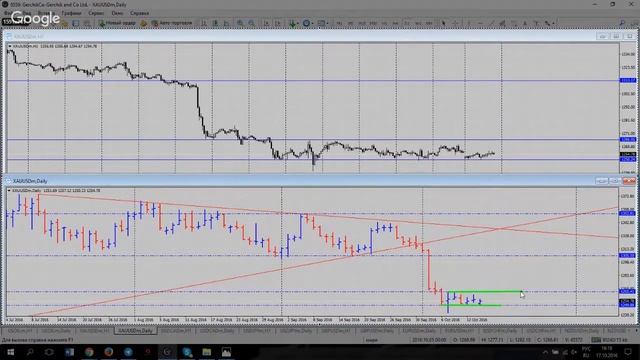
Task: Select the H4 timeframe
Action: [x=395, y=23]
